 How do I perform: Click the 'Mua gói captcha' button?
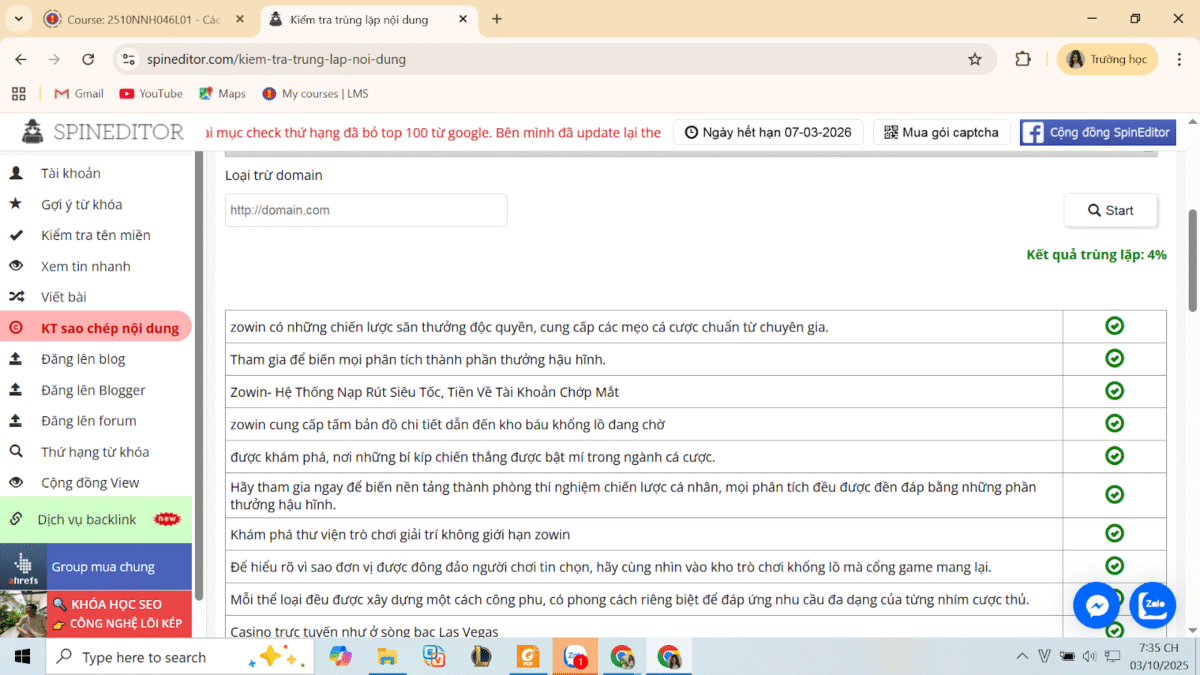coord(940,132)
